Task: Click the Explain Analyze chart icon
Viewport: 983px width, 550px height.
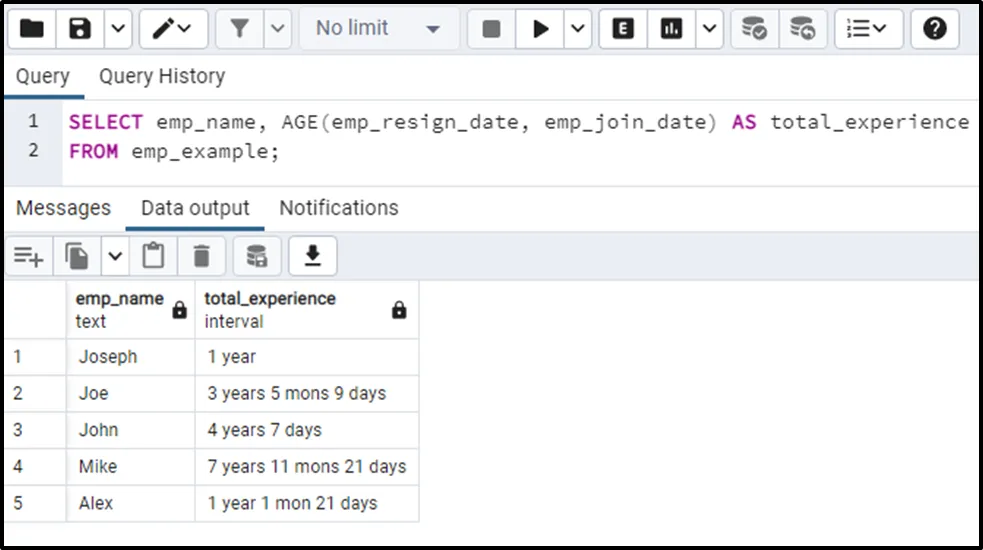Action: coord(671,29)
